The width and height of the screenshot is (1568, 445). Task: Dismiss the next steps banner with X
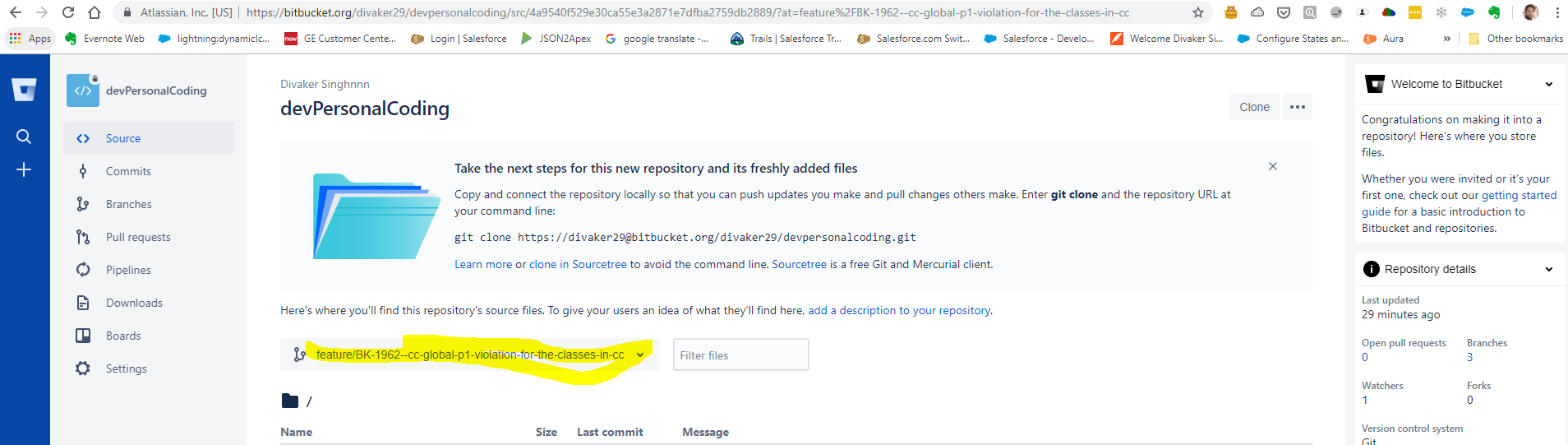point(1273,166)
